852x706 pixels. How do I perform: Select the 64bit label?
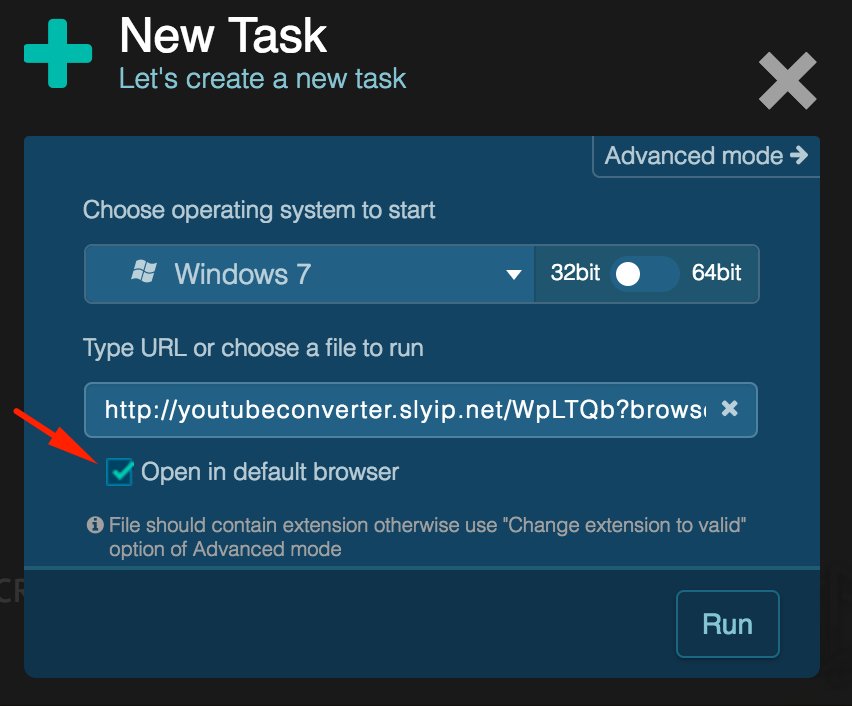[x=716, y=273]
